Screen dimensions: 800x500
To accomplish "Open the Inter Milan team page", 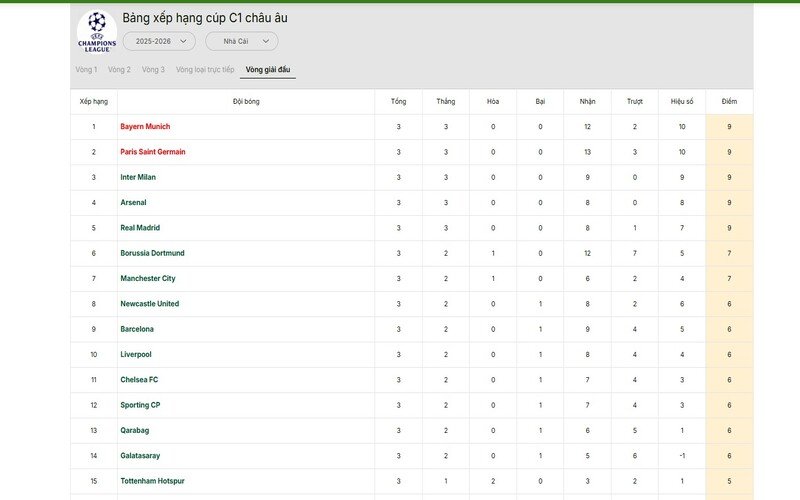I will 138,177.
